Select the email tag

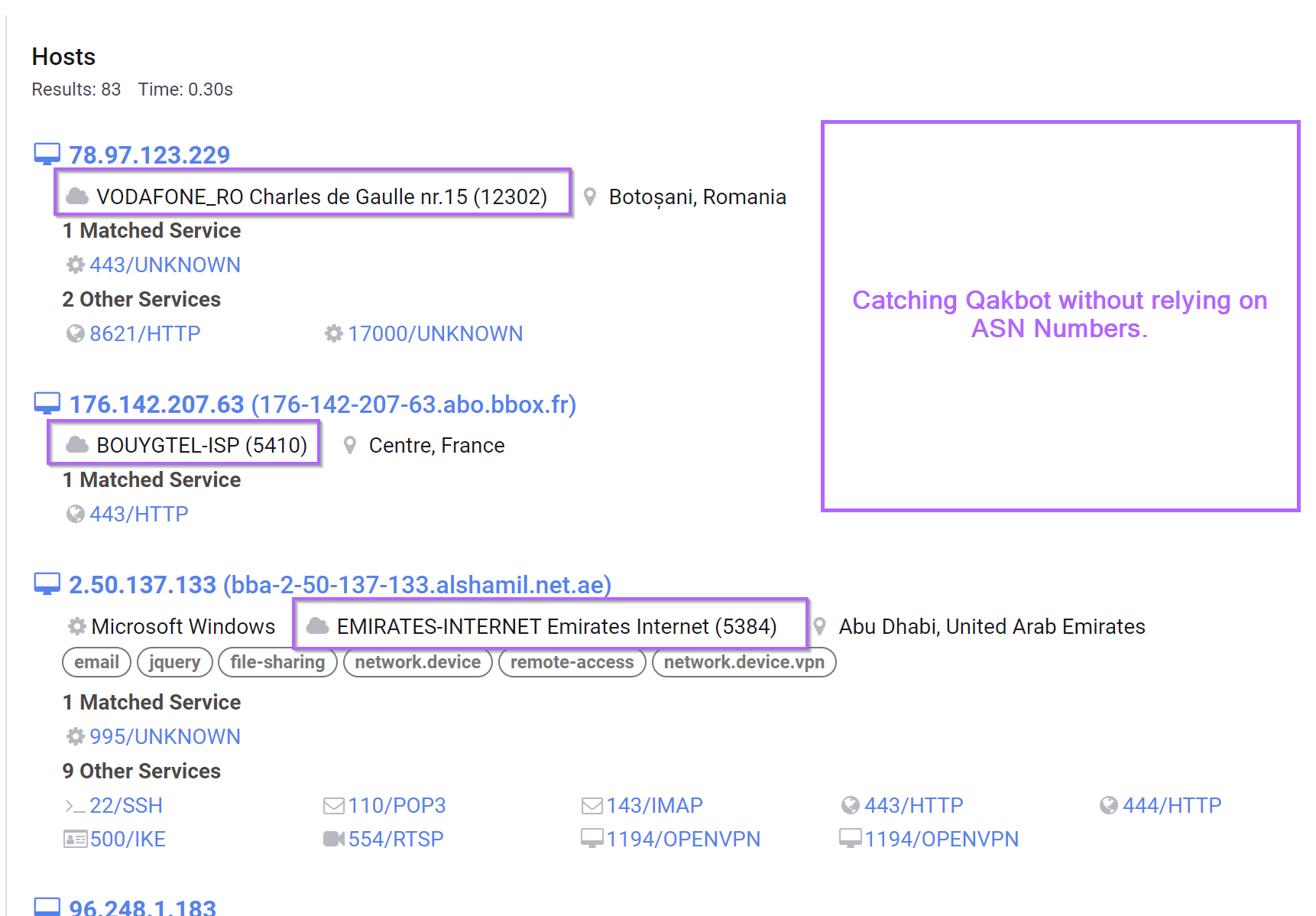pos(97,662)
